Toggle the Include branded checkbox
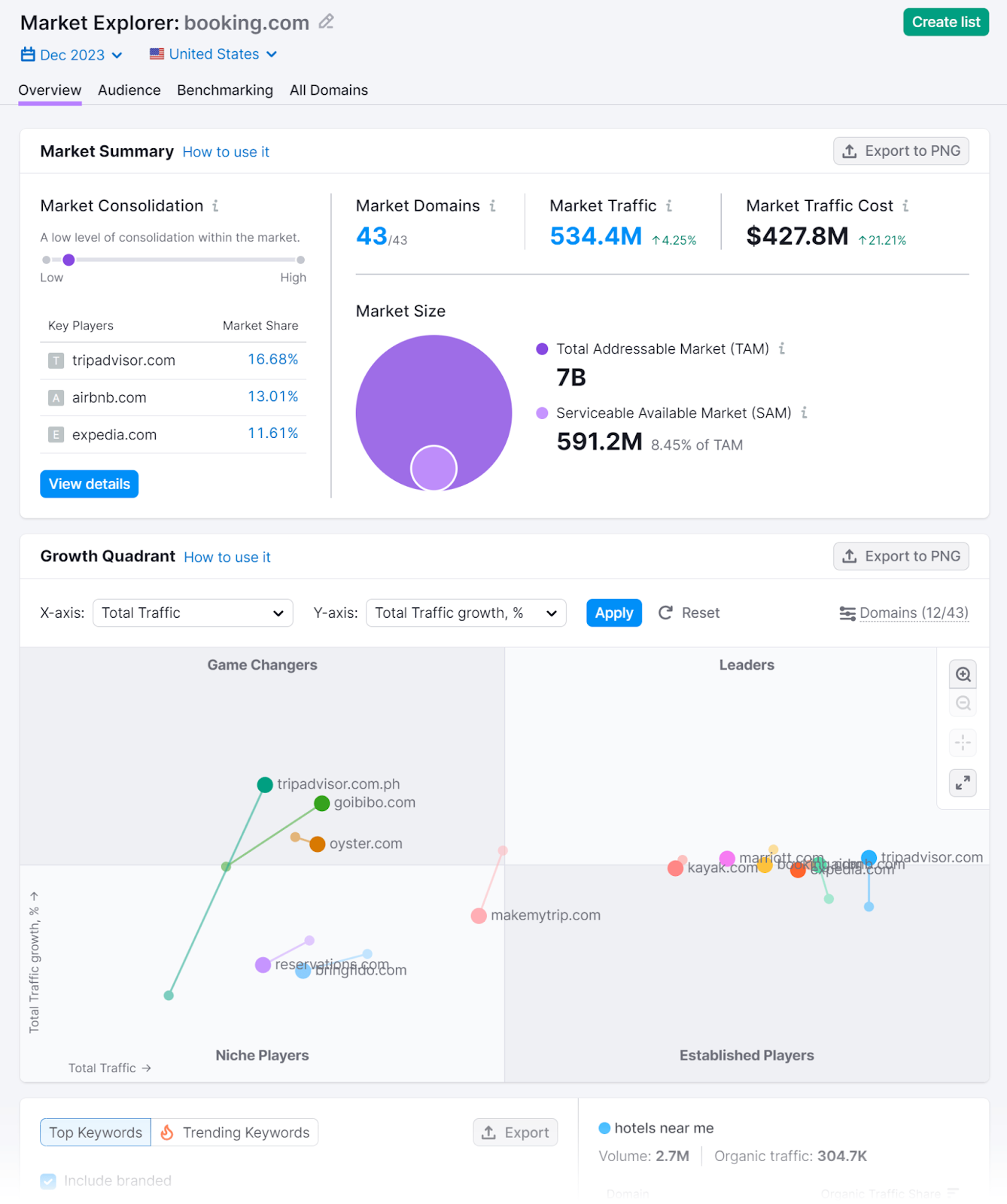 [x=48, y=1181]
